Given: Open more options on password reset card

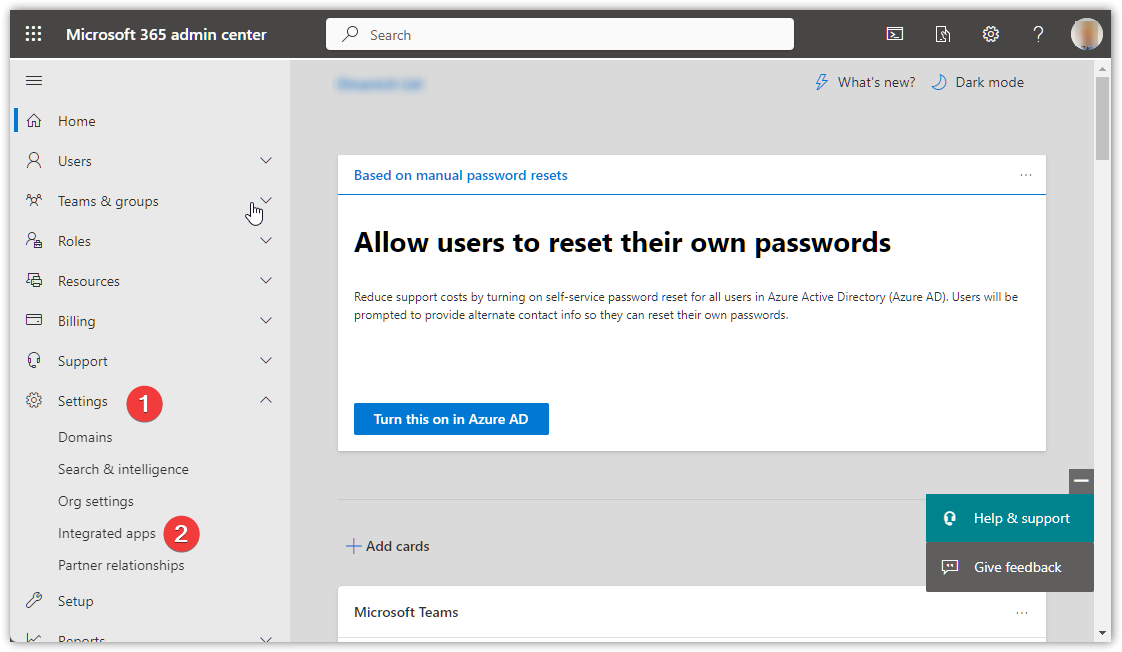Looking at the screenshot, I should (1025, 175).
